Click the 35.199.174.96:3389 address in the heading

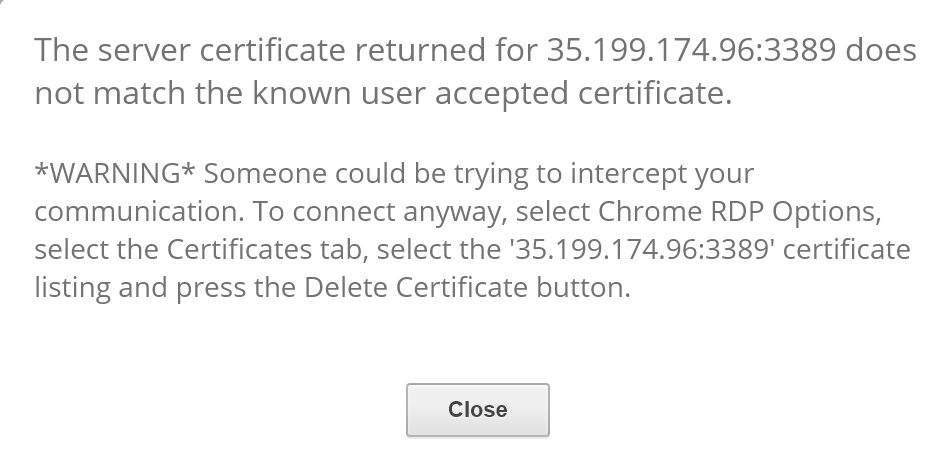click(691, 50)
